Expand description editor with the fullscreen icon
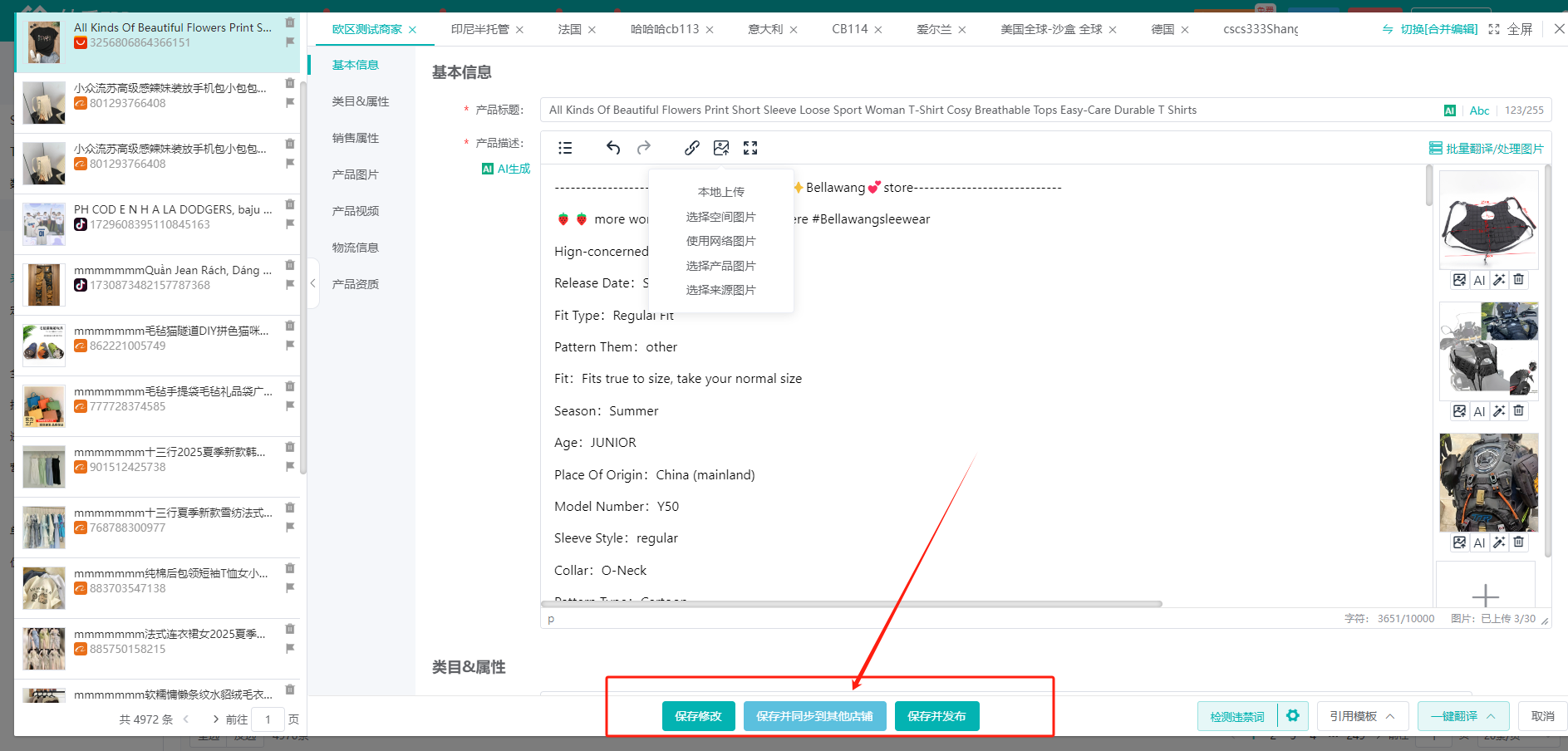 [x=750, y=148]
